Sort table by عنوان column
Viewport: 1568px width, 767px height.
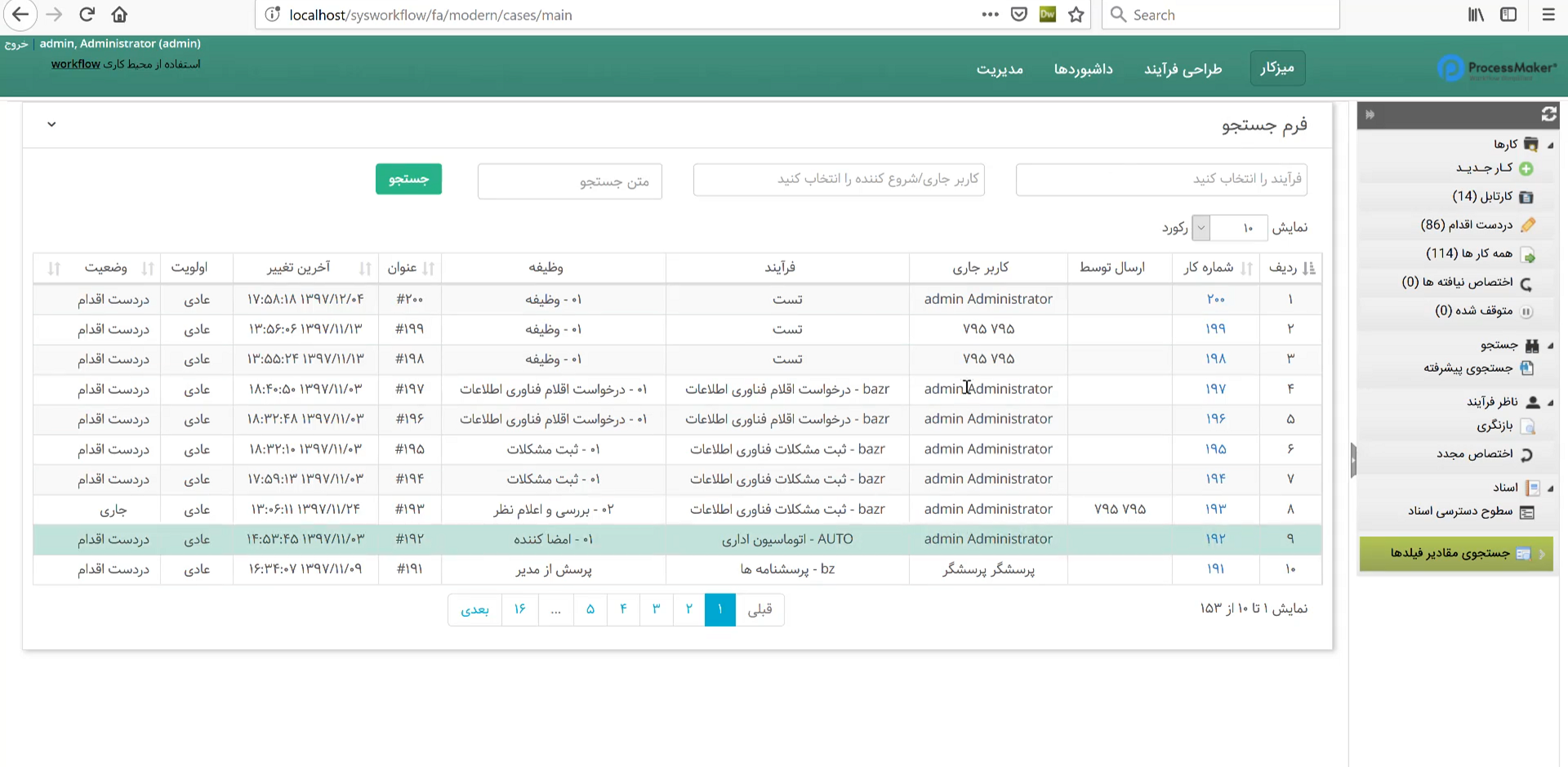411,268
